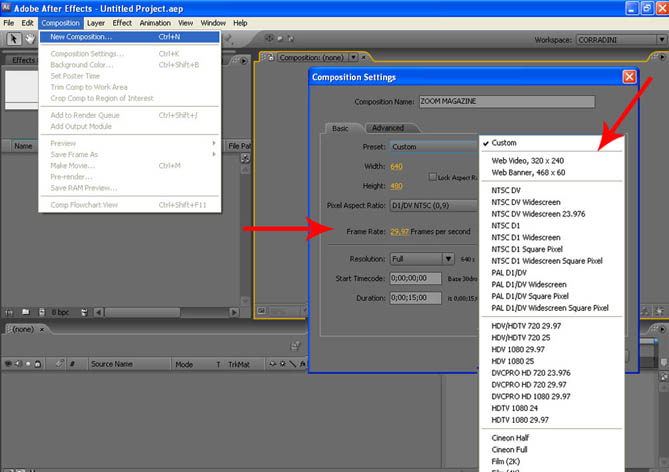Pick the Web Video, 320 x 240 preset

[x=529, y=160]
